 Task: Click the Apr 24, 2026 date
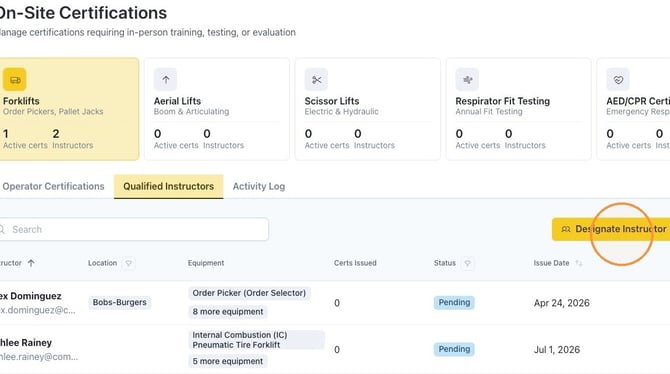click(x=561, y=303)
